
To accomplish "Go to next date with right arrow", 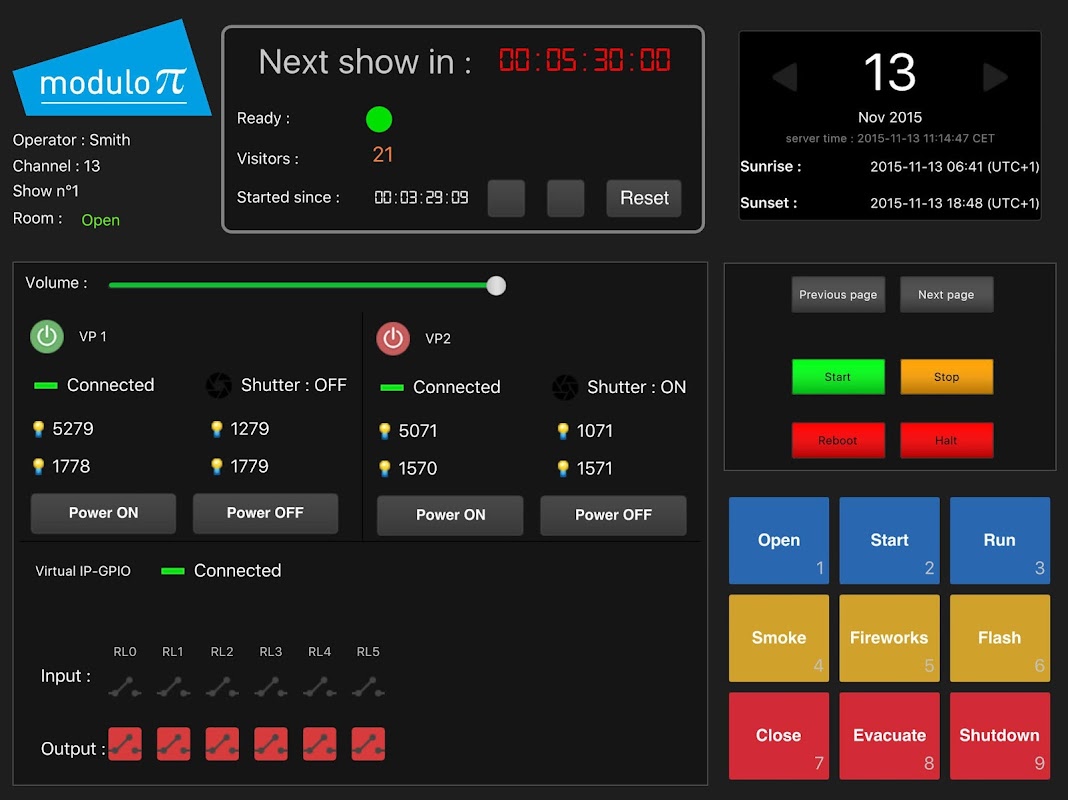I will coord(995,76).
